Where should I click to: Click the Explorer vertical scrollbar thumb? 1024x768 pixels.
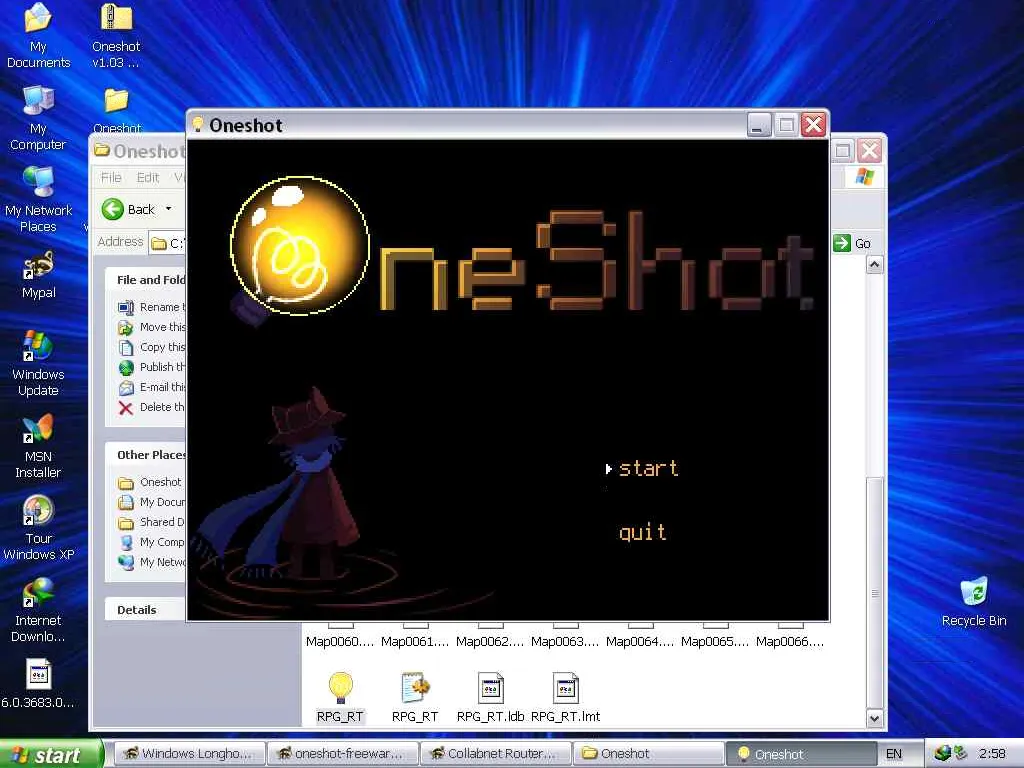point(874,593)
